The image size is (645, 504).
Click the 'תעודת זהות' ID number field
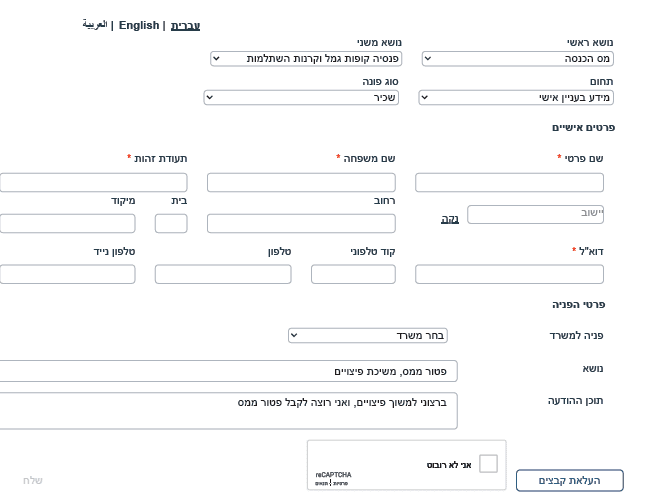pyautogui.click(x=93, y=183)
